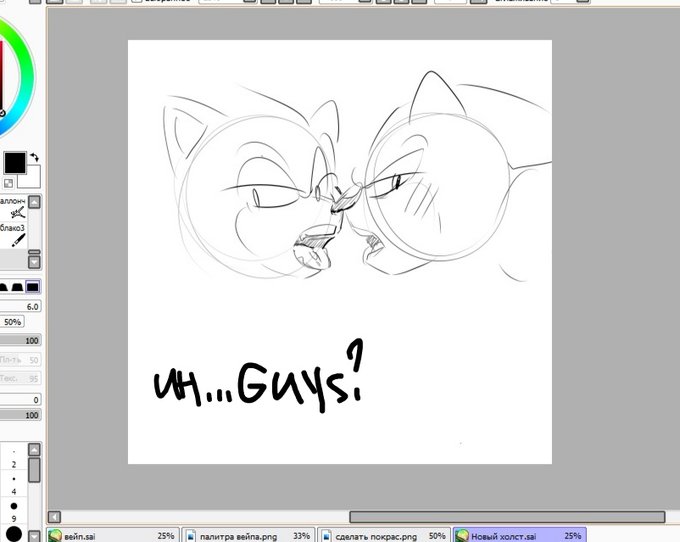This screenshot has height=542, width=680.
Task: Switch to the вейп.sai document tab
Action: [112, 536]
